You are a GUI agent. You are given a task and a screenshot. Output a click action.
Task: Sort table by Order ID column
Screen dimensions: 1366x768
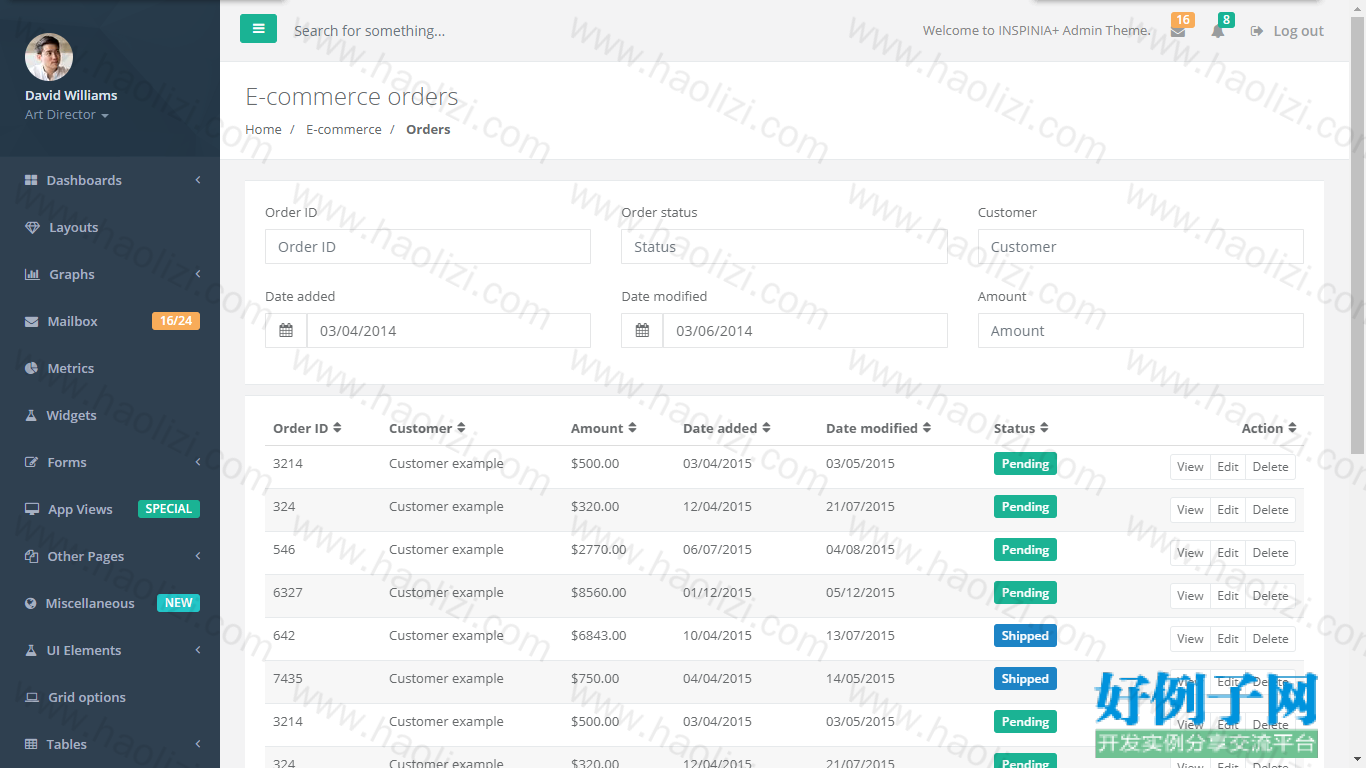(x=307, y=428)
